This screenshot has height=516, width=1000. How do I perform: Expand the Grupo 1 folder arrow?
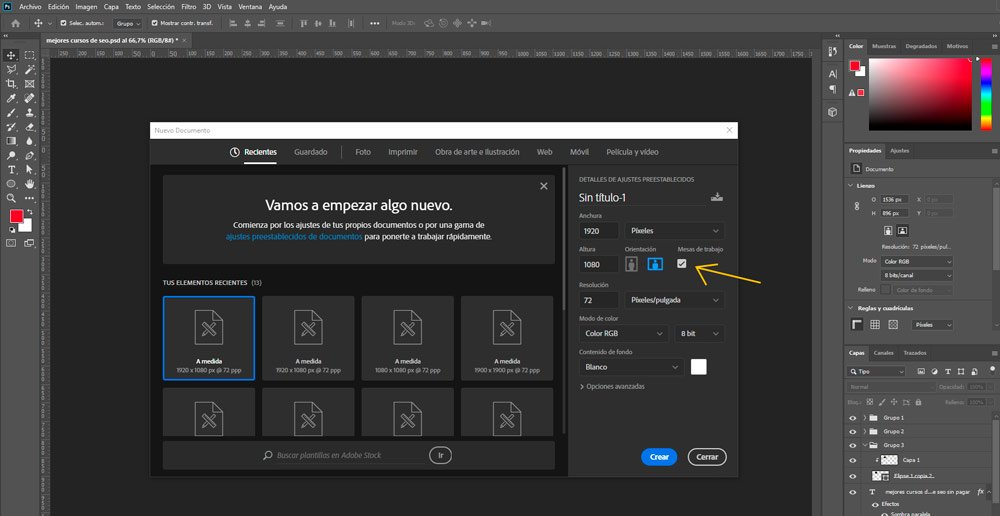(x=865, y=418)
